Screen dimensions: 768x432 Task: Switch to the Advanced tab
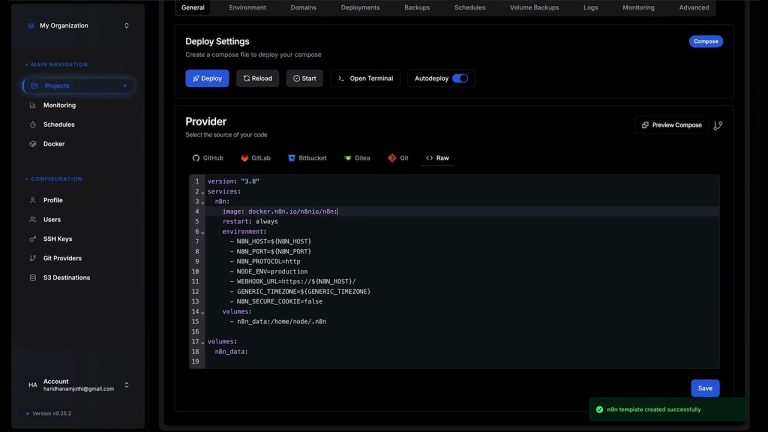coord(694,7)
